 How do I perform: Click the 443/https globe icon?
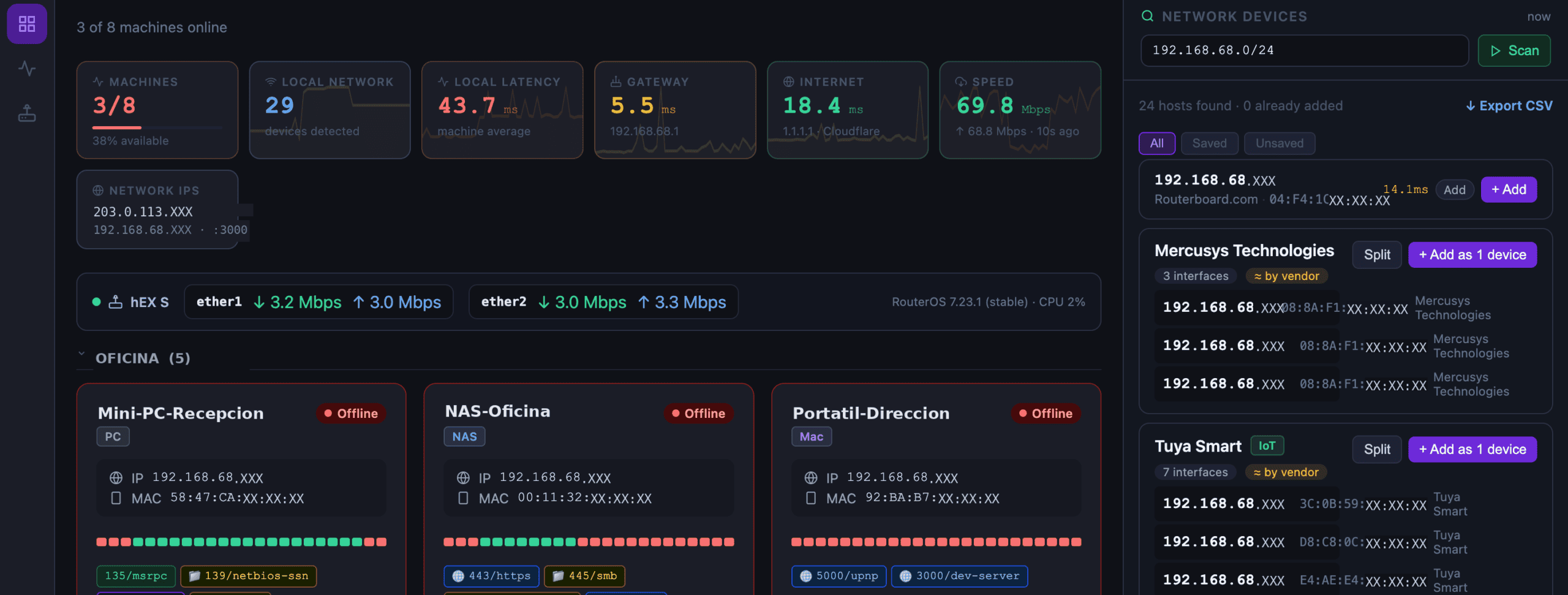[x=458, y=576]
